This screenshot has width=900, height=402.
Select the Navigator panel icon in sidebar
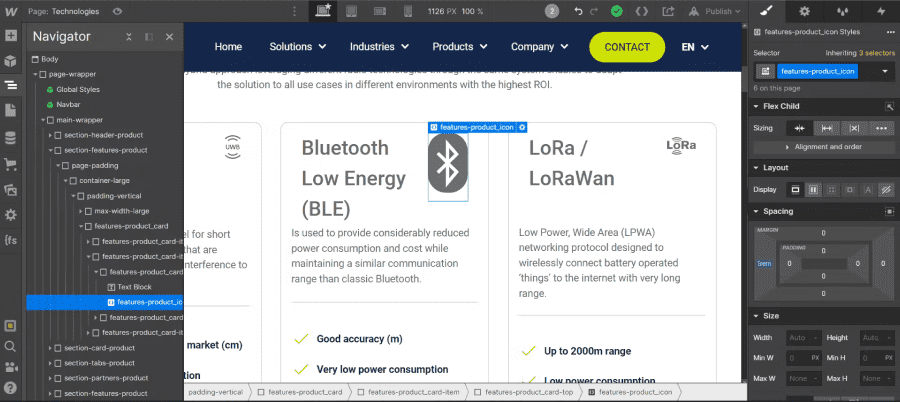tap(10, 86)
